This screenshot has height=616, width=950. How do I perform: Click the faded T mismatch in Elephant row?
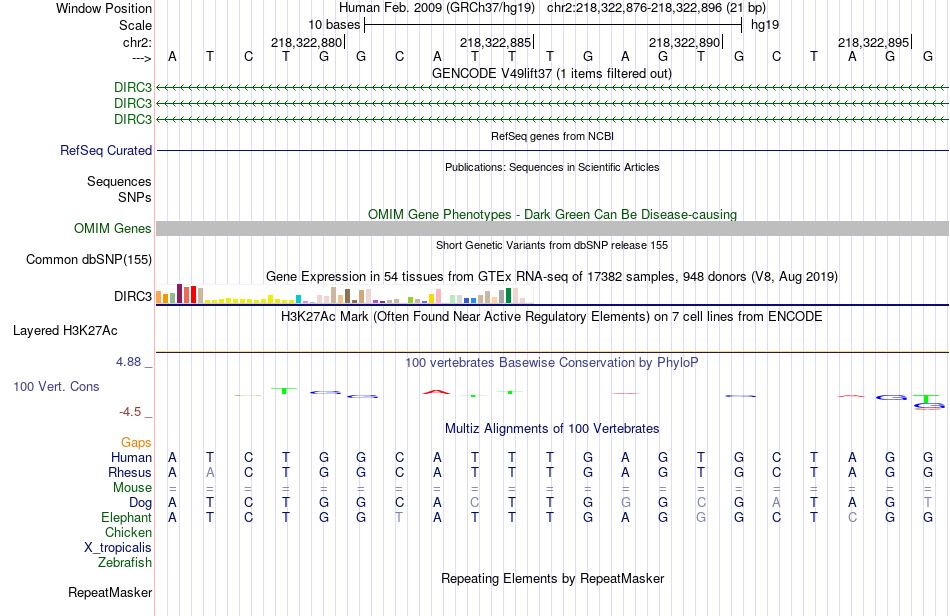coord(399,518)
